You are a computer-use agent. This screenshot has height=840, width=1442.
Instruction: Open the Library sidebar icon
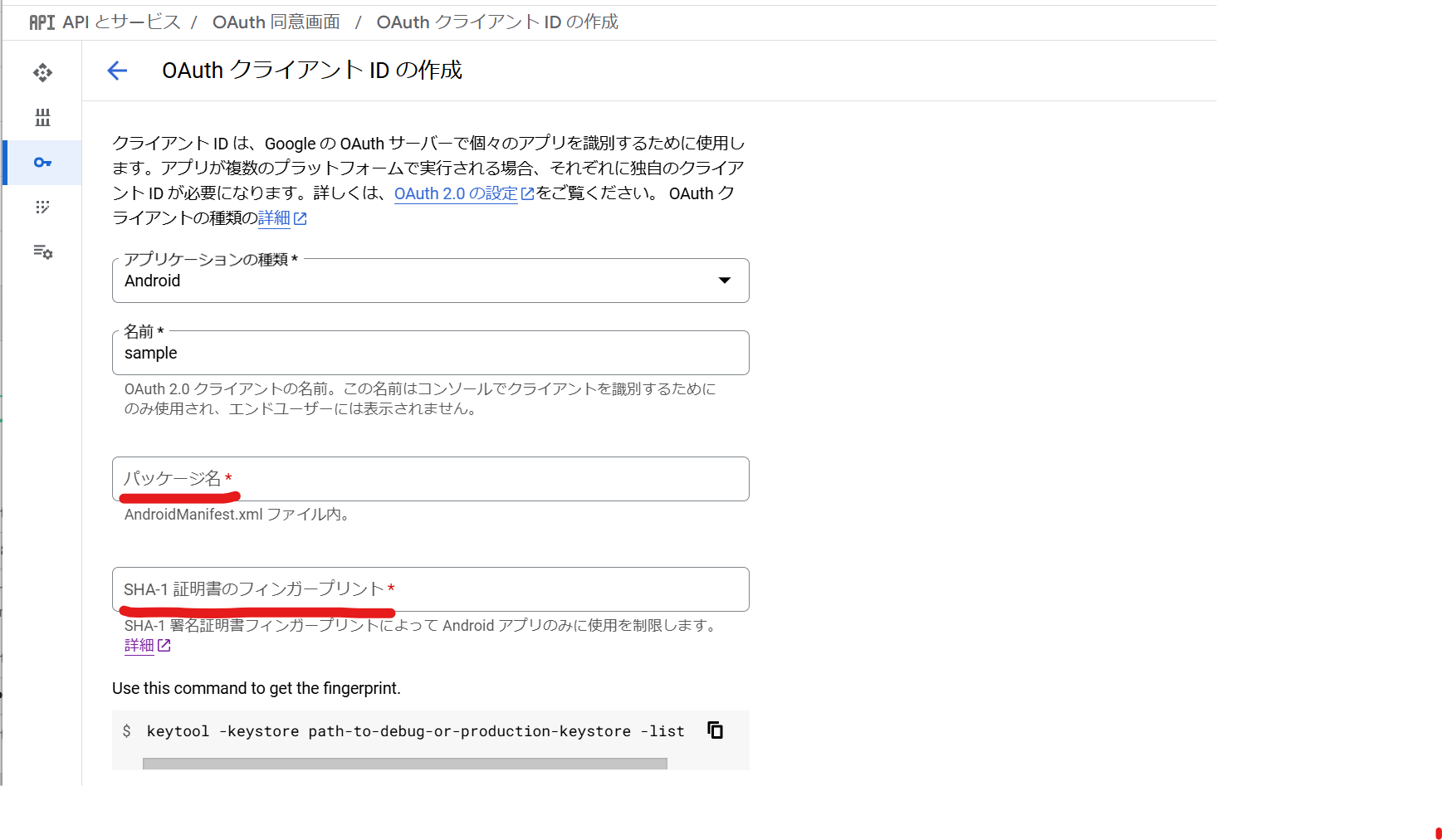42,117
